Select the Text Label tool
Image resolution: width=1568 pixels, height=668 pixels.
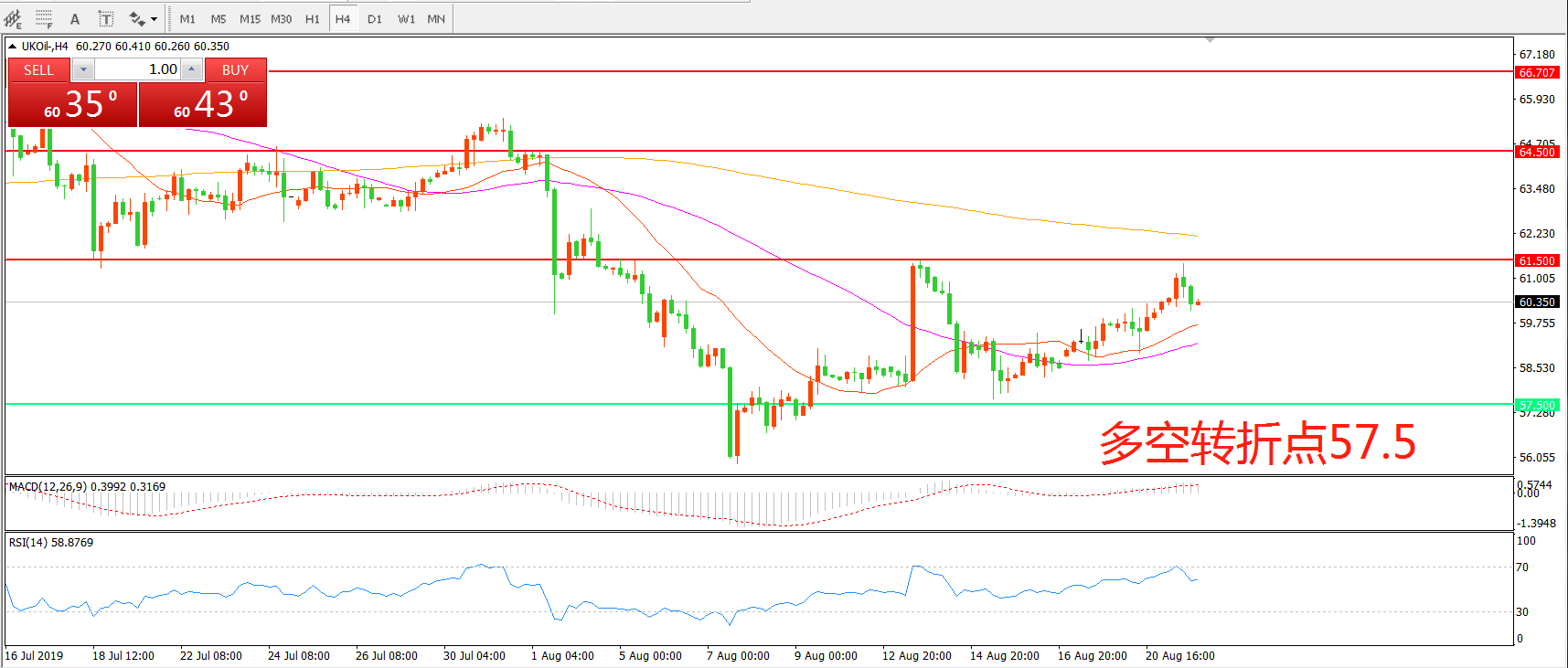coord(106,18)
